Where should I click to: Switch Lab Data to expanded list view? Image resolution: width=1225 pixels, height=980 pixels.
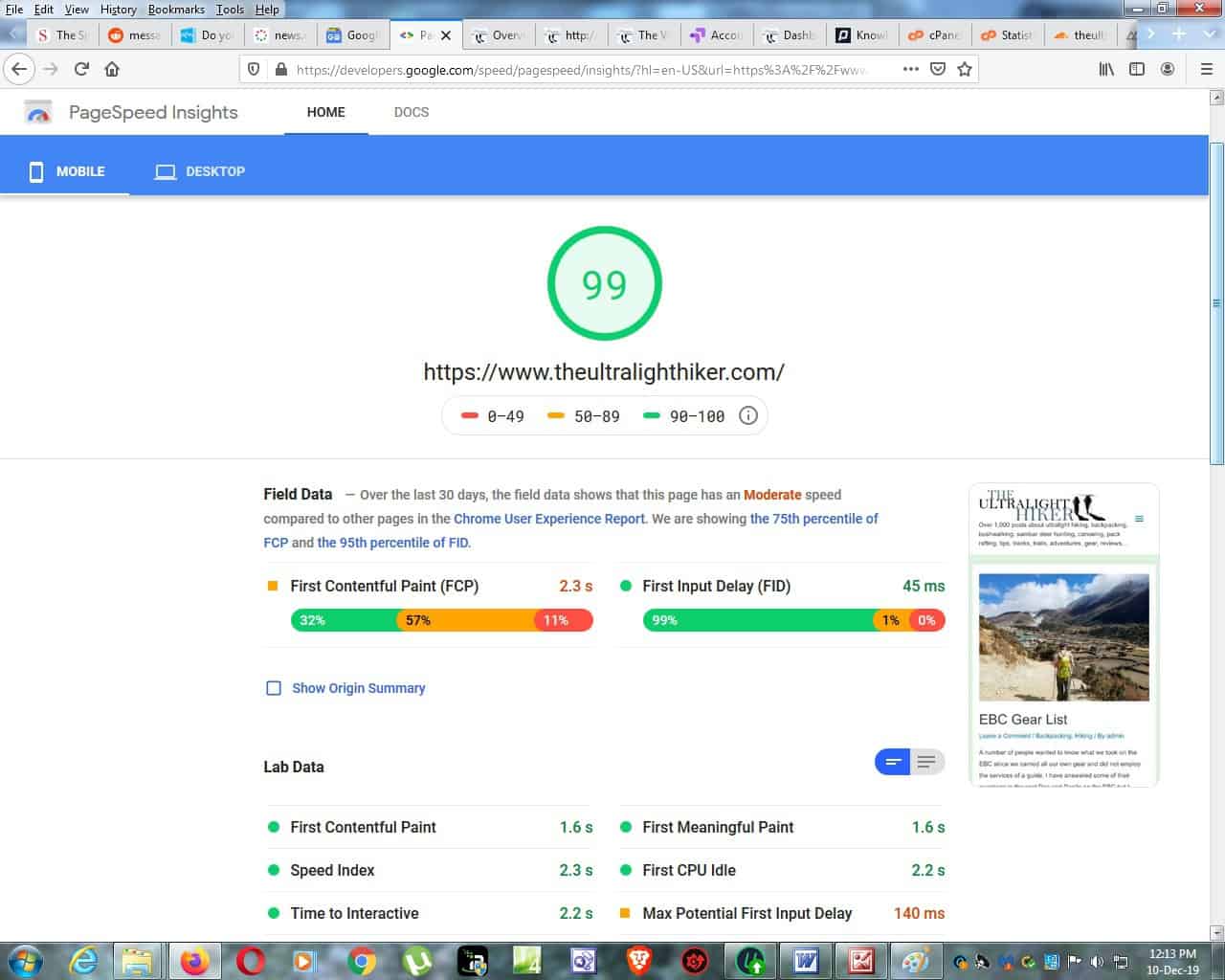926,762
